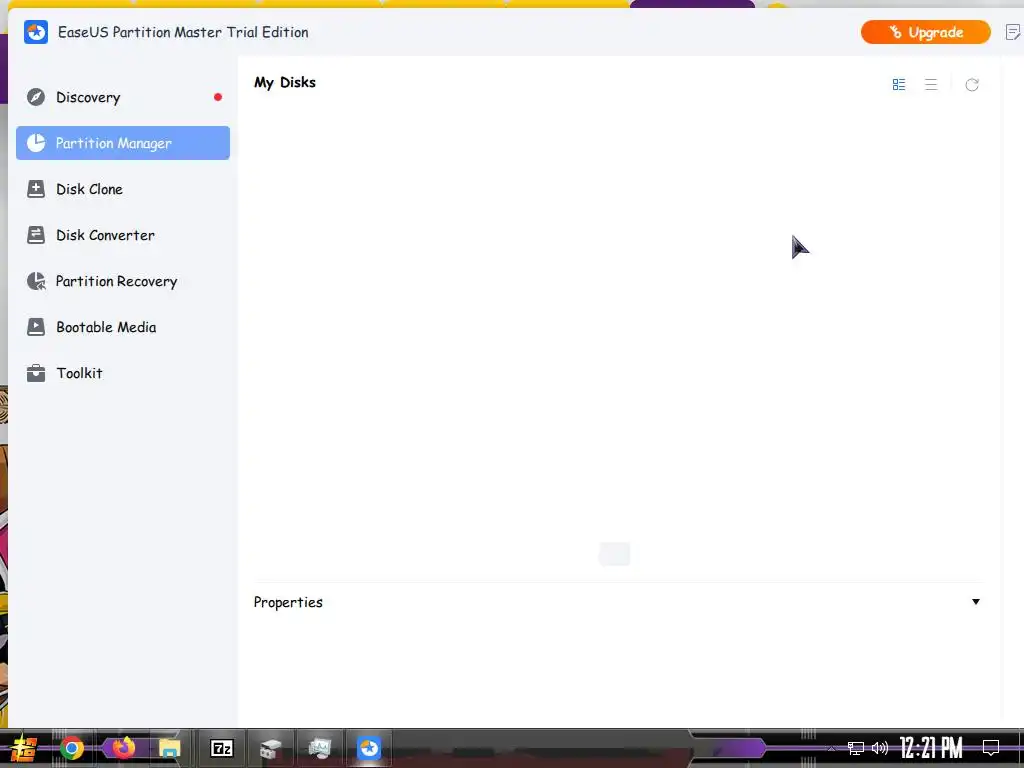This screenshot has width=1024, height=768.
Task: Click the Partition Manager pie icon
Action: (36, 143)
